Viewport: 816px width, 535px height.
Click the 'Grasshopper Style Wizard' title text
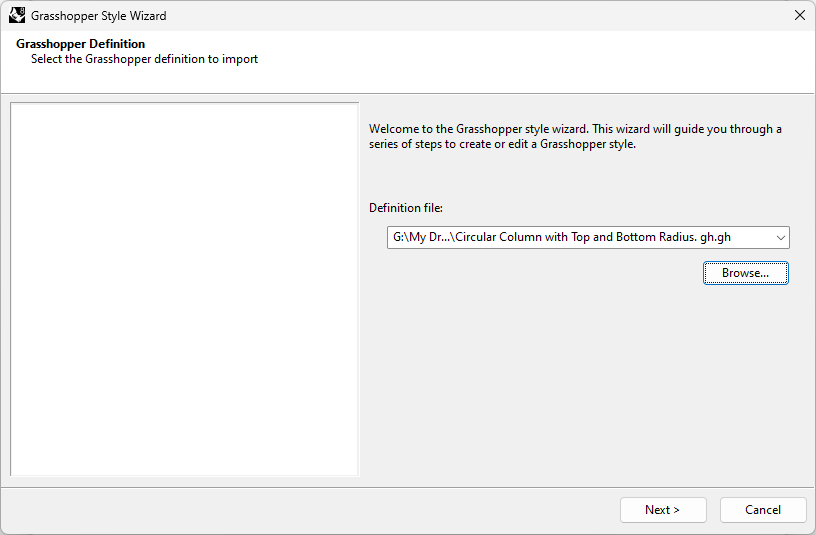[x=98, y=16]
